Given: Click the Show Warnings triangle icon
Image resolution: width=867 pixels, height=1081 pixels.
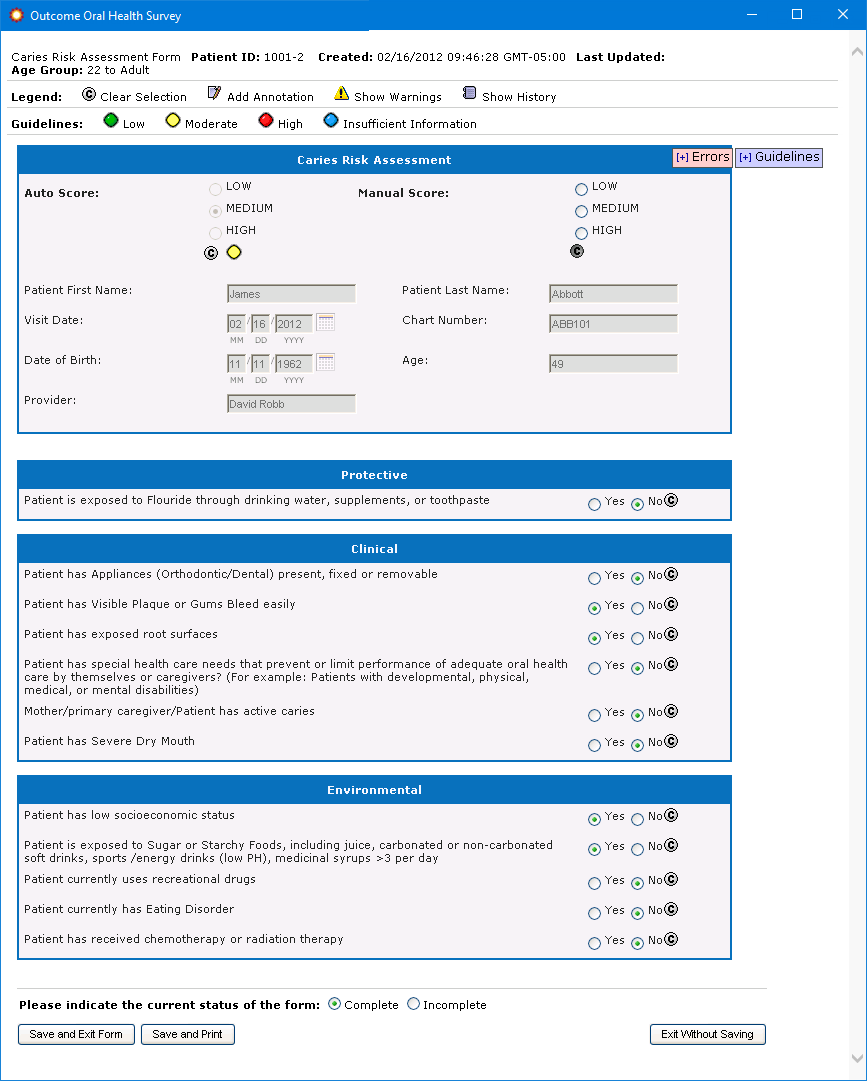Looking at the screenshot, I should pos(341,93).
